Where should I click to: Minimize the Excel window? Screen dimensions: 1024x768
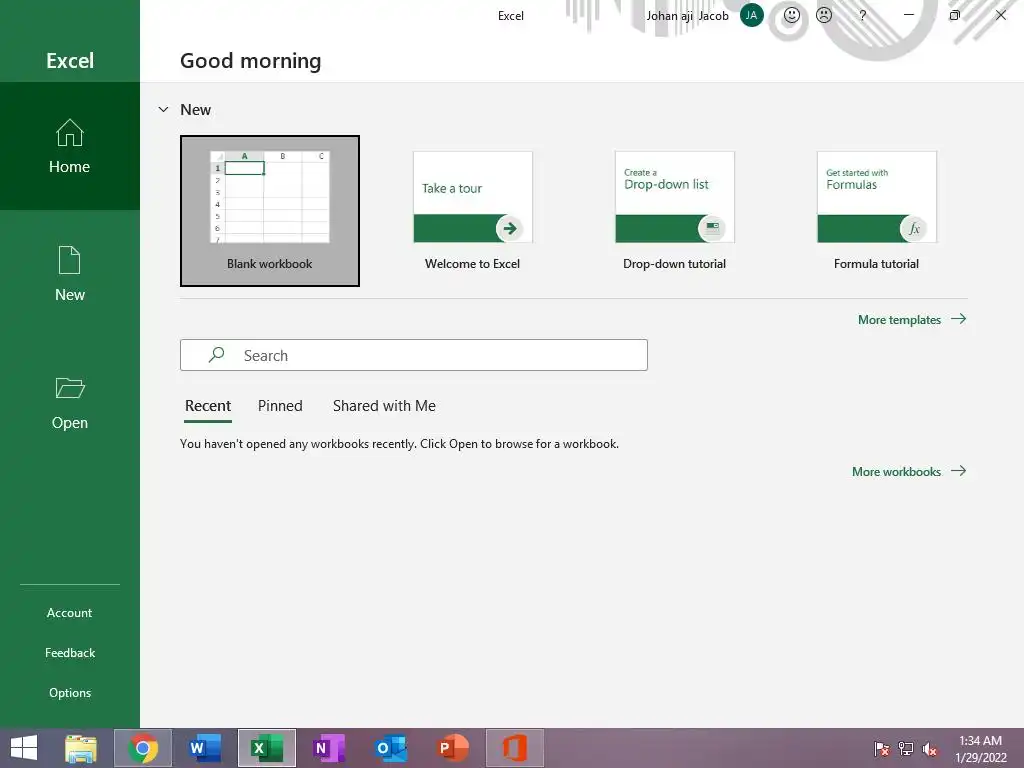tap(908, 14)
